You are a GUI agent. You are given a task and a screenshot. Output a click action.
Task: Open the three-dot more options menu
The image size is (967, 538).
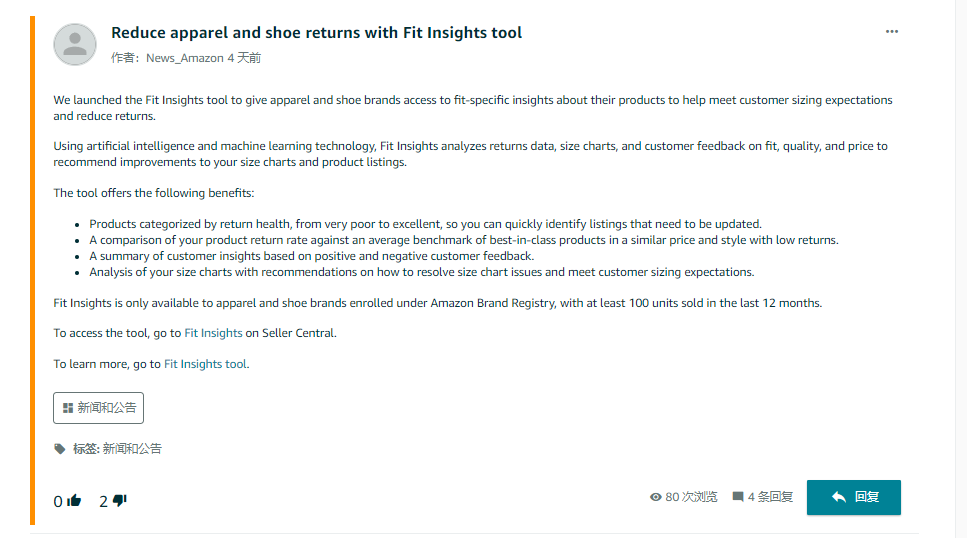(892, 32)
